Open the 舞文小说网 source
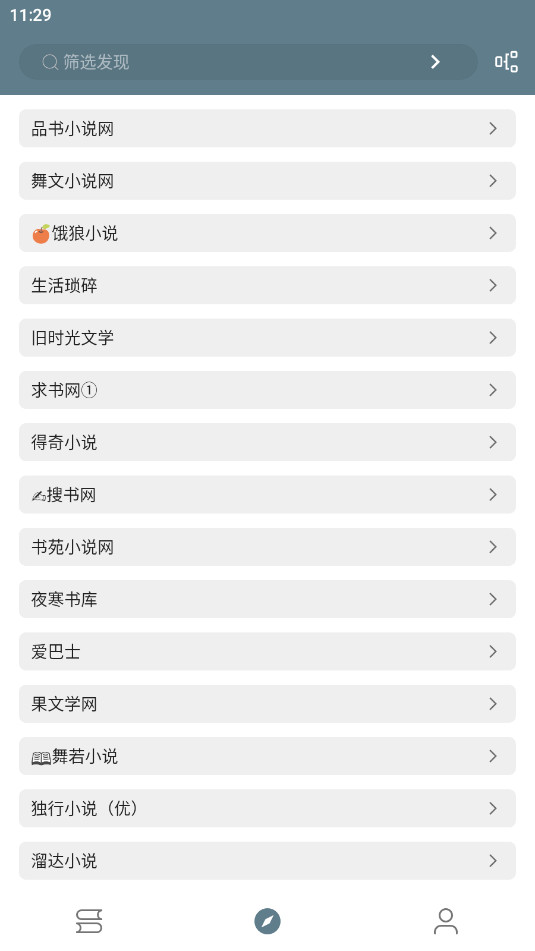Image resolution: width=535 pixels, height=951 pixels. click(268, 181)
